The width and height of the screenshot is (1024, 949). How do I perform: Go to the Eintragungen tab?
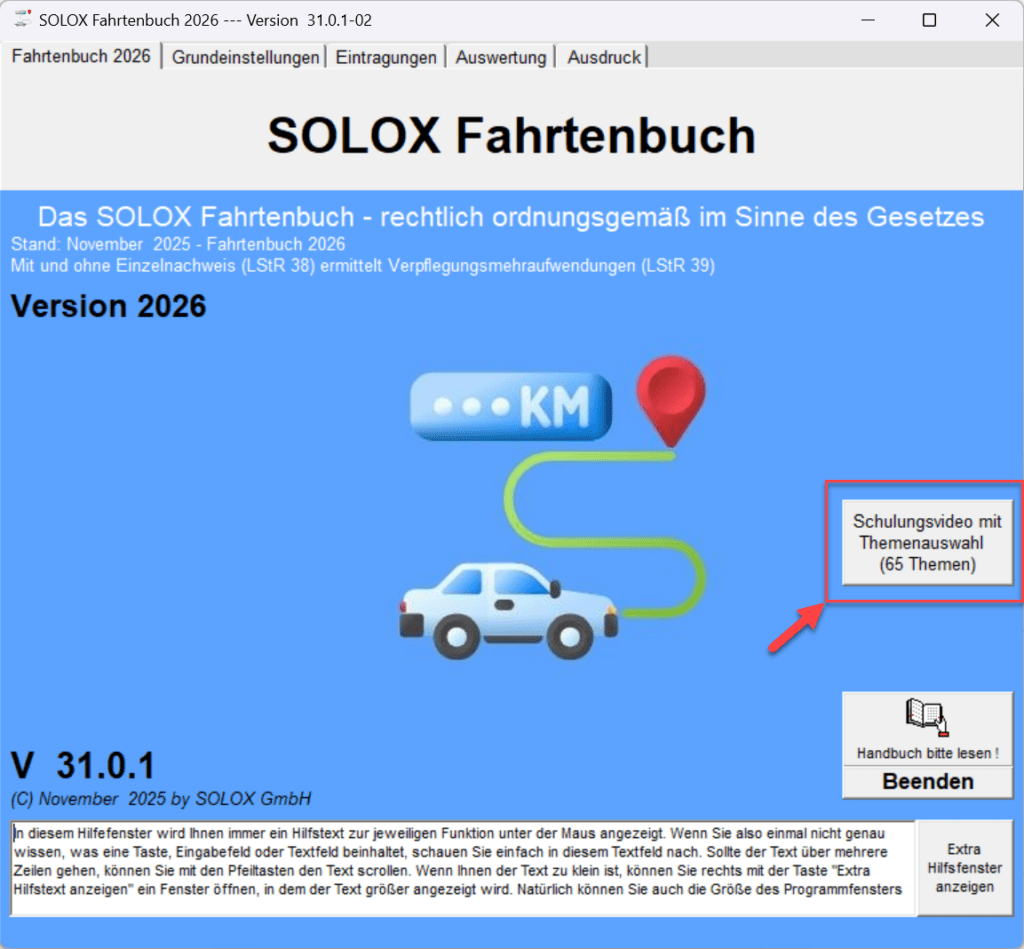[386, 57]
